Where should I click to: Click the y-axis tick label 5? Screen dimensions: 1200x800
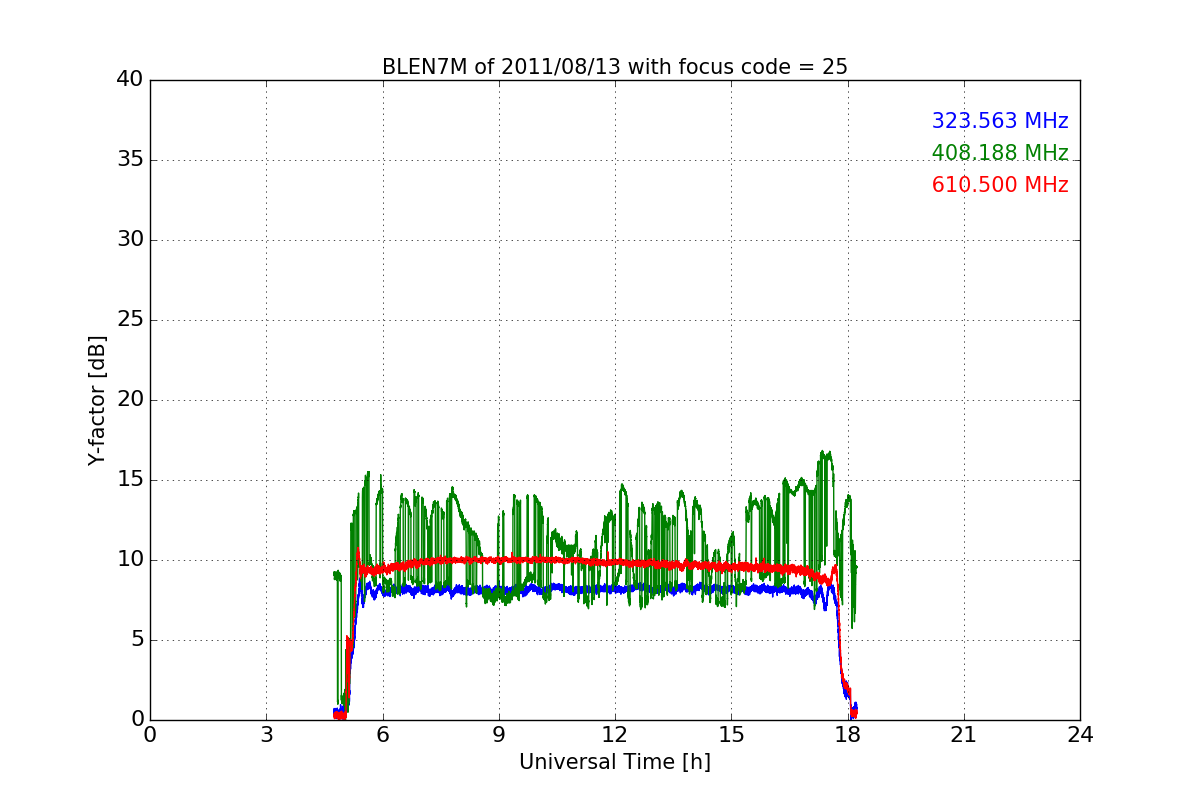point(136,640)
